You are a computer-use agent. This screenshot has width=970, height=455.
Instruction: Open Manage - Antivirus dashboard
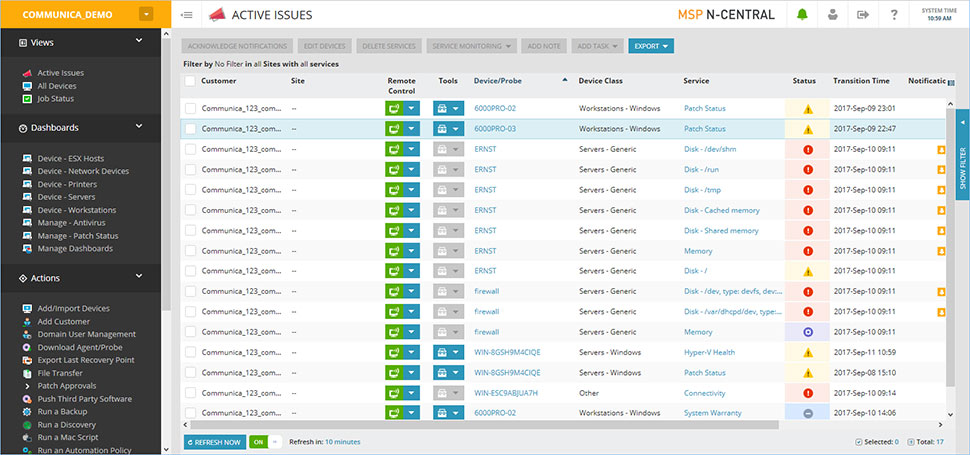tap(71, 223)
